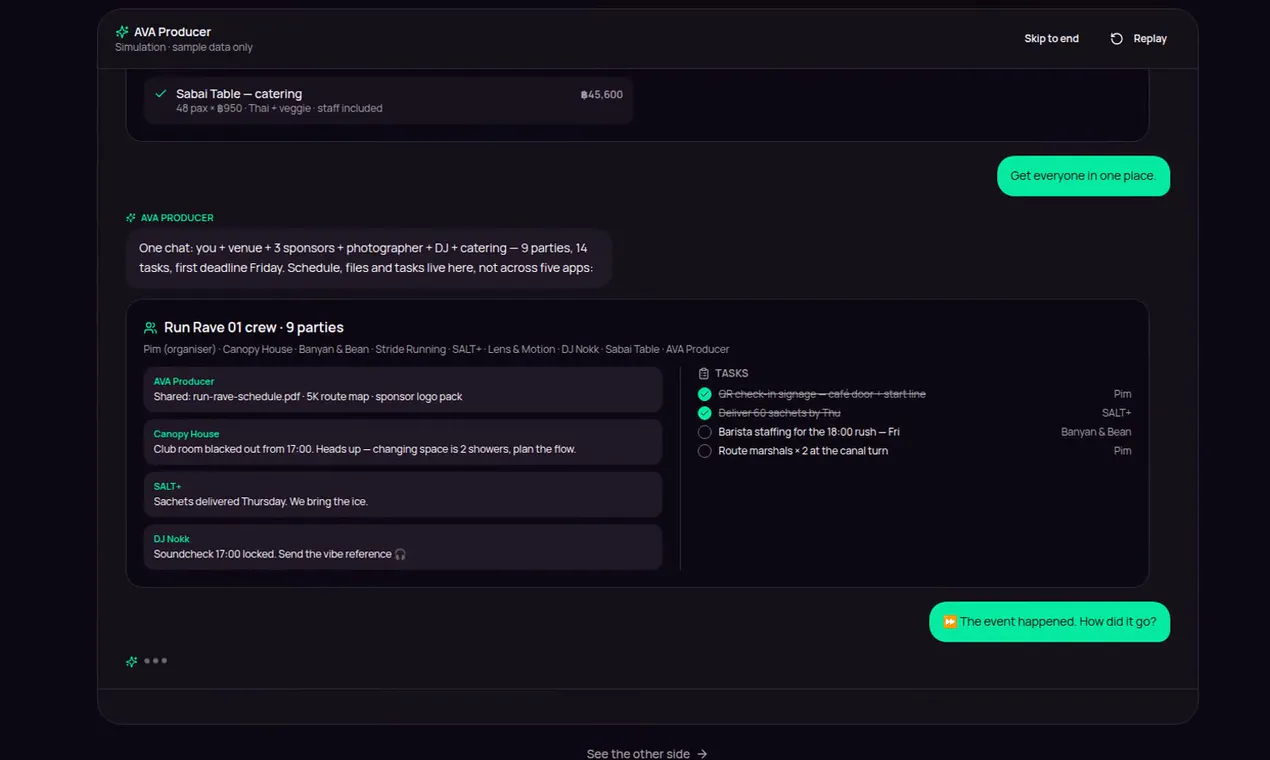Click the people icon beside Run Rave 01 crew
This screenshot has height=760, width=1270.
coord(151,328)
